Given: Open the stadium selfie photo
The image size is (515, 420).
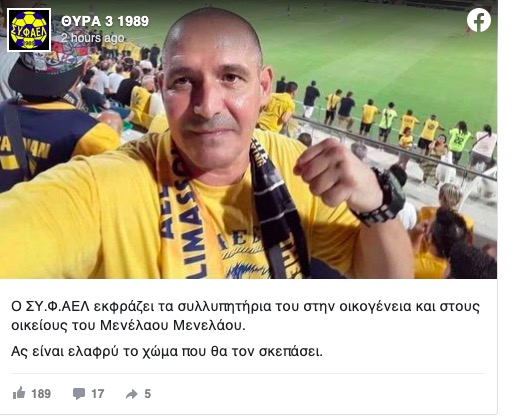Looking at the screenshot, I should tap(248, 139).
